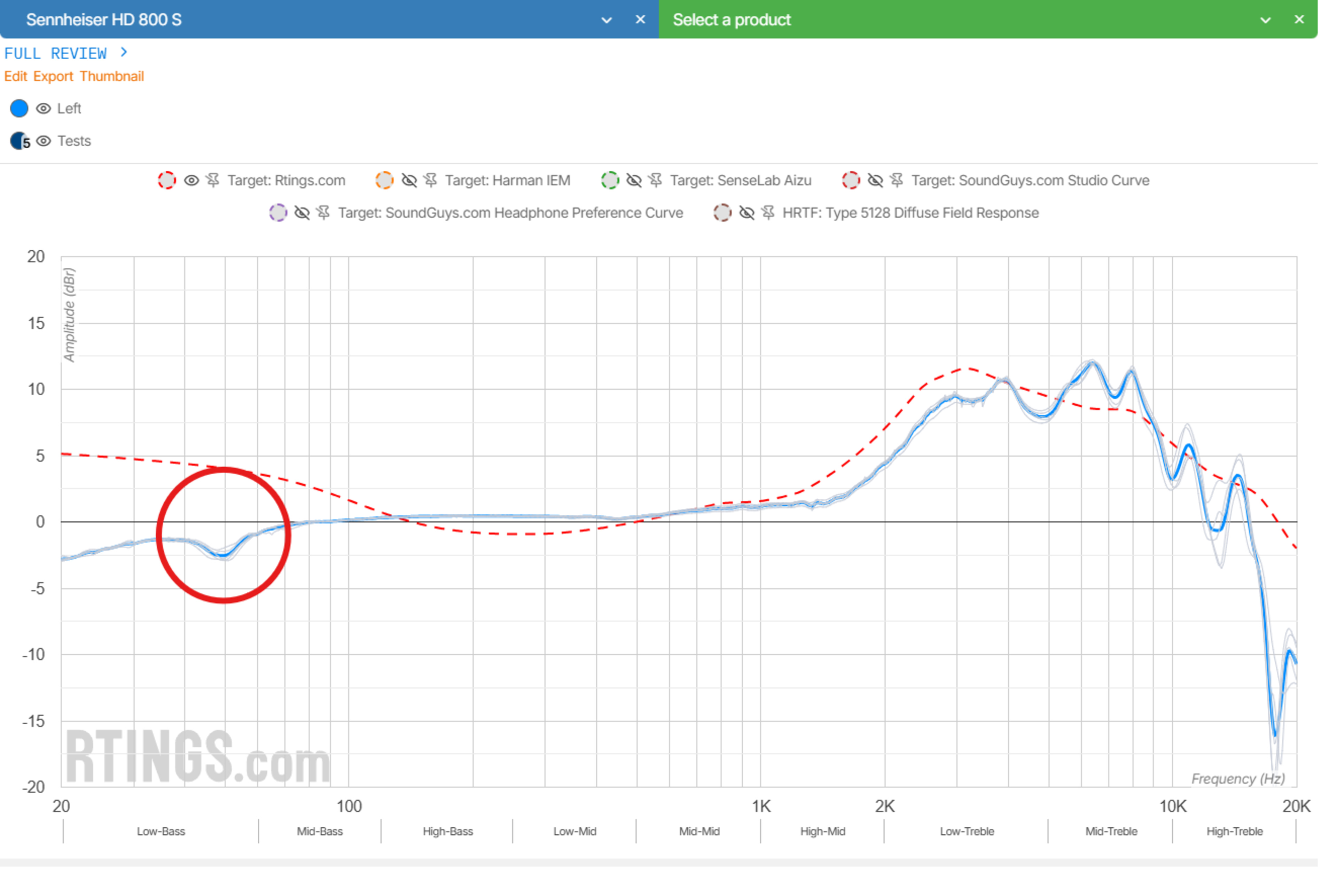Open the FULL REVIEW link
The image size is (1337, 896).
[66, 53]
